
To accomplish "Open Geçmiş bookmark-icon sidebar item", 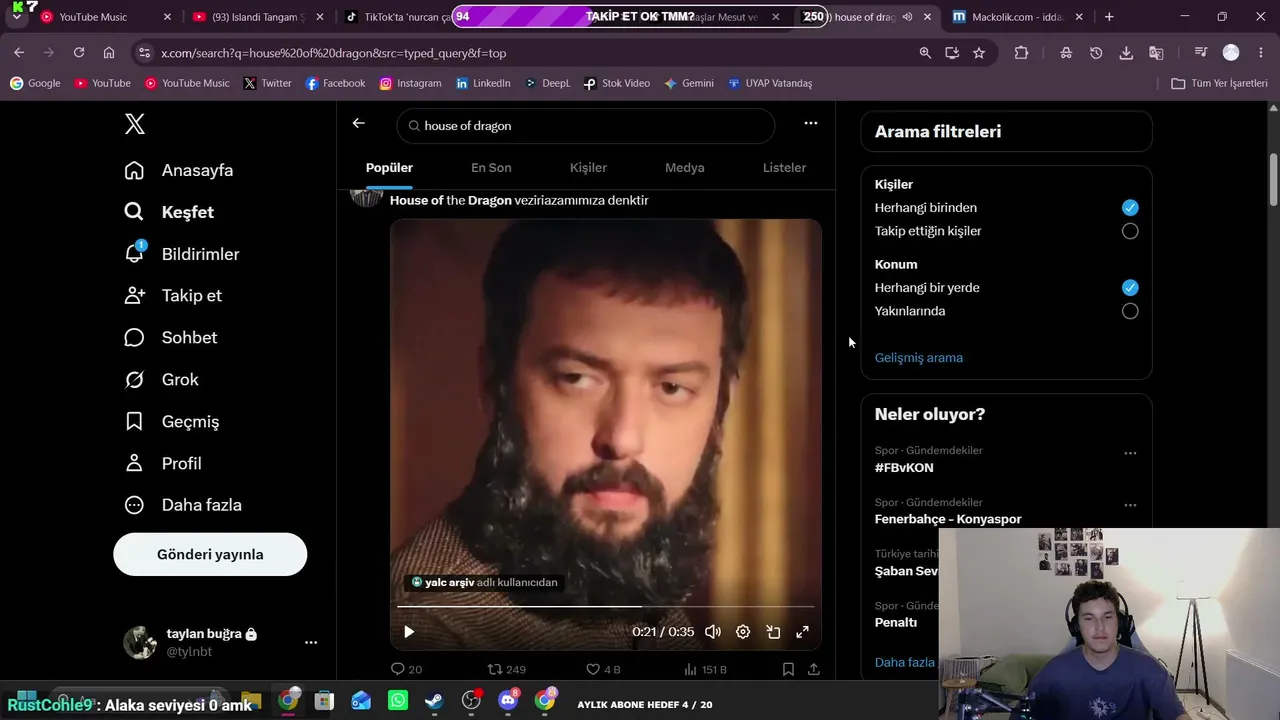I will (171, 422).
